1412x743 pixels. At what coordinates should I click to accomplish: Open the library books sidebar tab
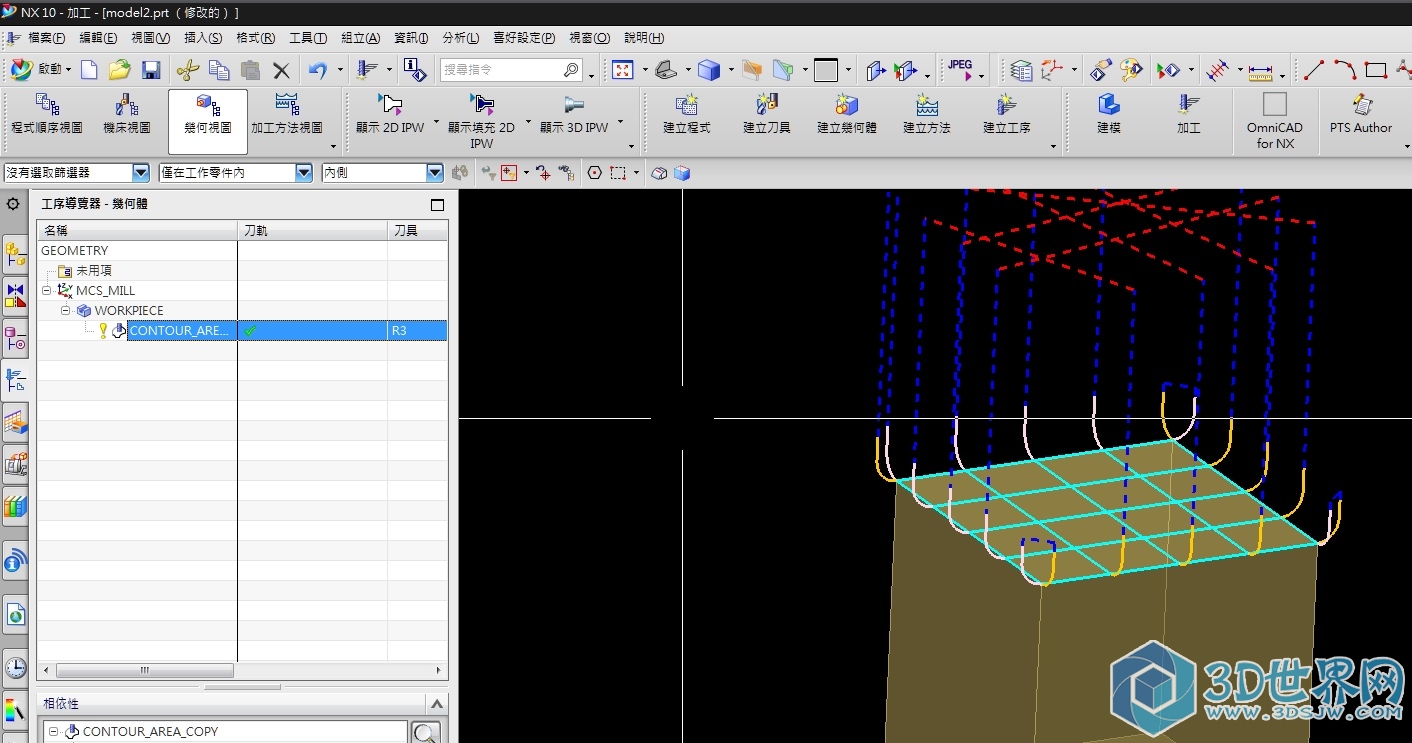click(15, 506)
